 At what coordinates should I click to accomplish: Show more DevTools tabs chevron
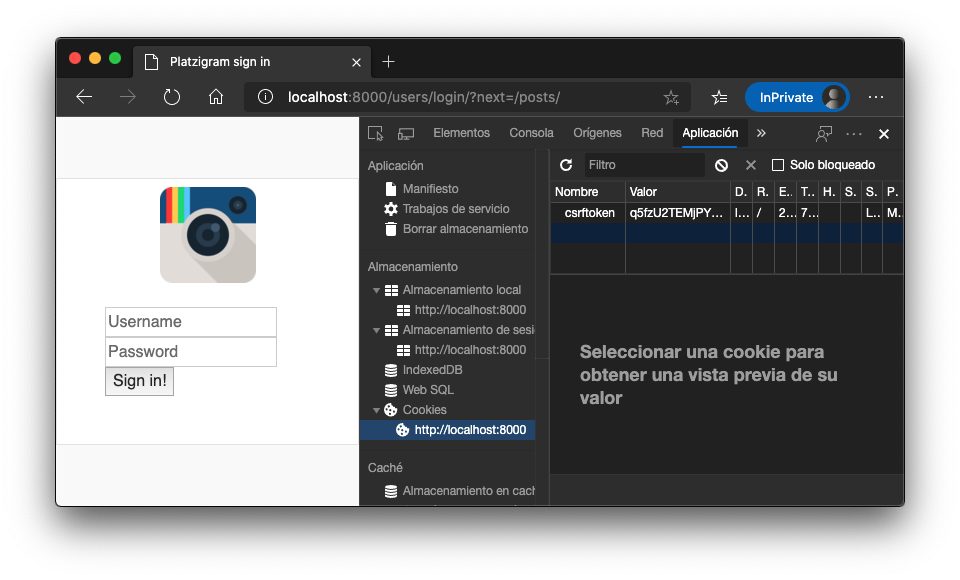[761, 133]
